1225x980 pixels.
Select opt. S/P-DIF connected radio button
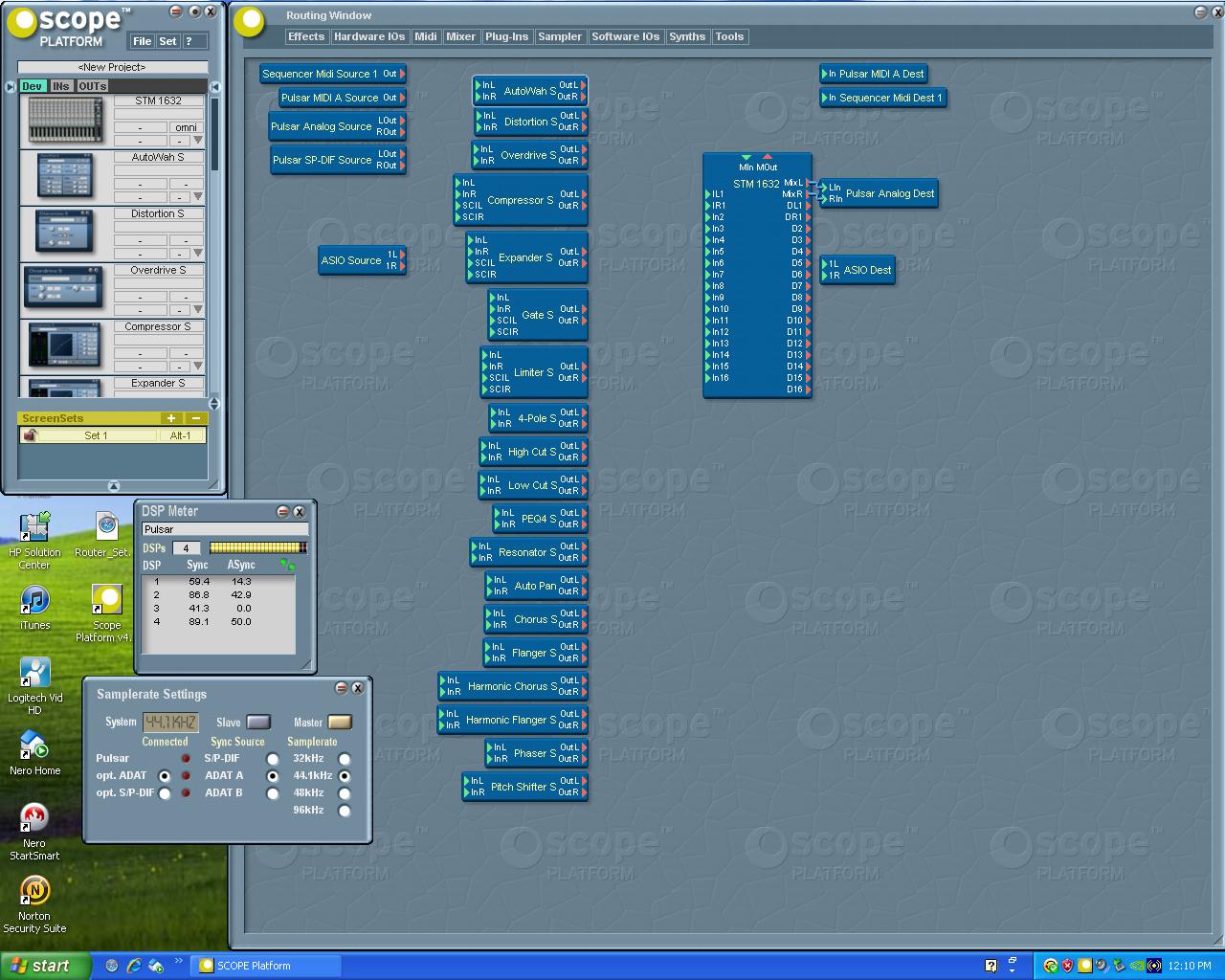pos(165,793)
